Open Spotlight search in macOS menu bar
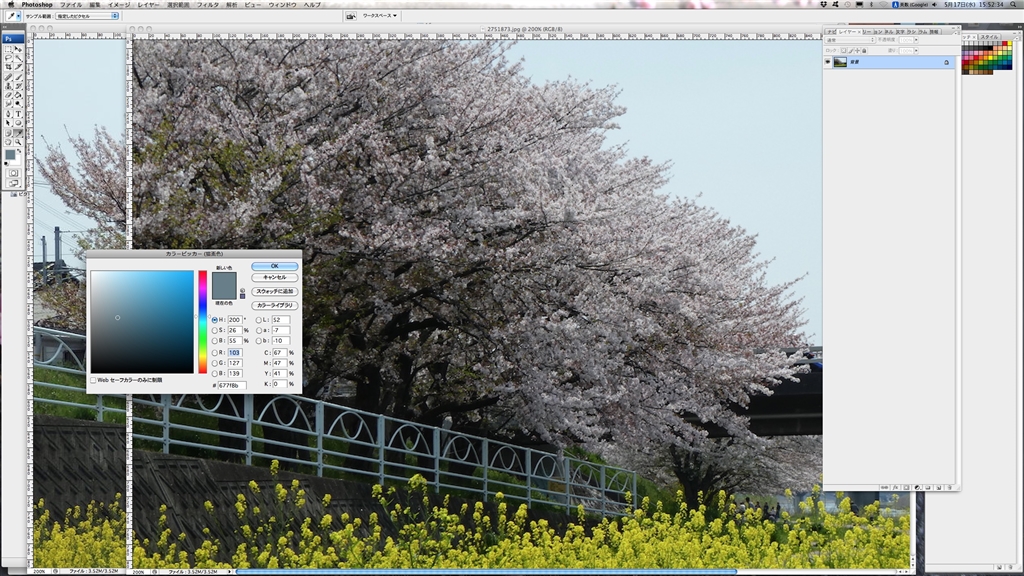Image resolution: width=1024 pixels, height=576 pixels. [x=1014, y=5]
